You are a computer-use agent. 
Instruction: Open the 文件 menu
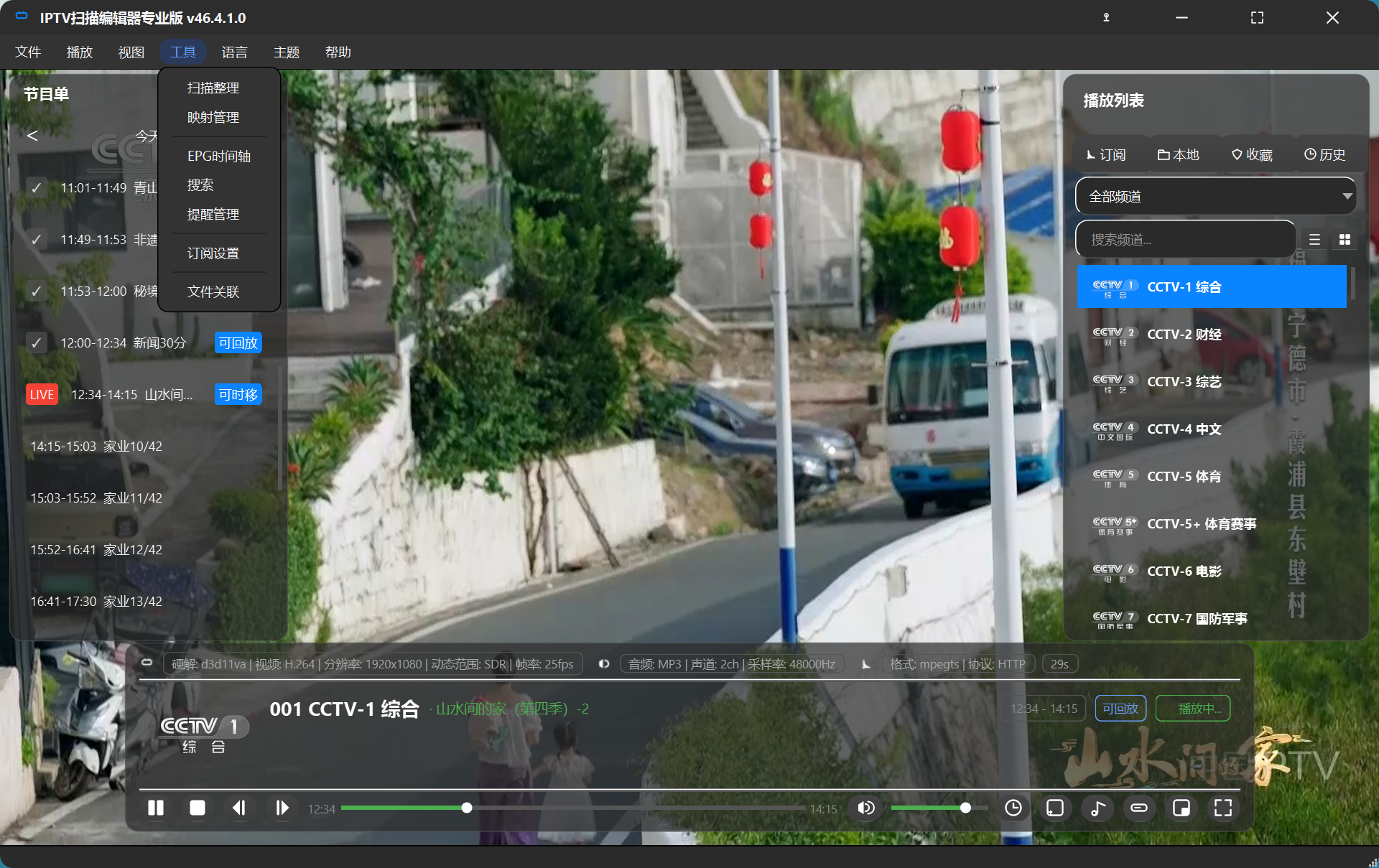[28, 52]
